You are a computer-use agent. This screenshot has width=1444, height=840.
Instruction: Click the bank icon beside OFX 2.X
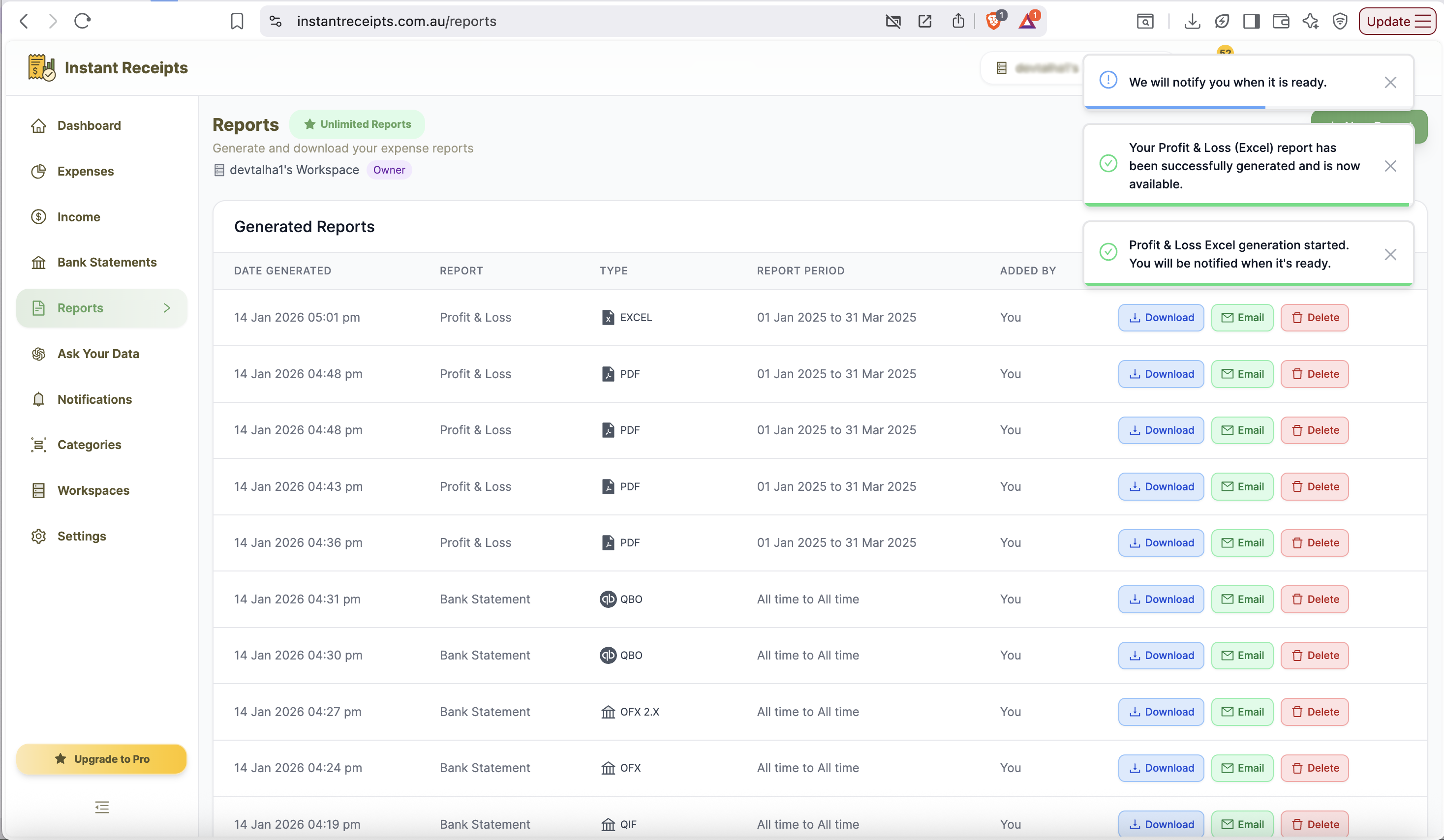608,712
